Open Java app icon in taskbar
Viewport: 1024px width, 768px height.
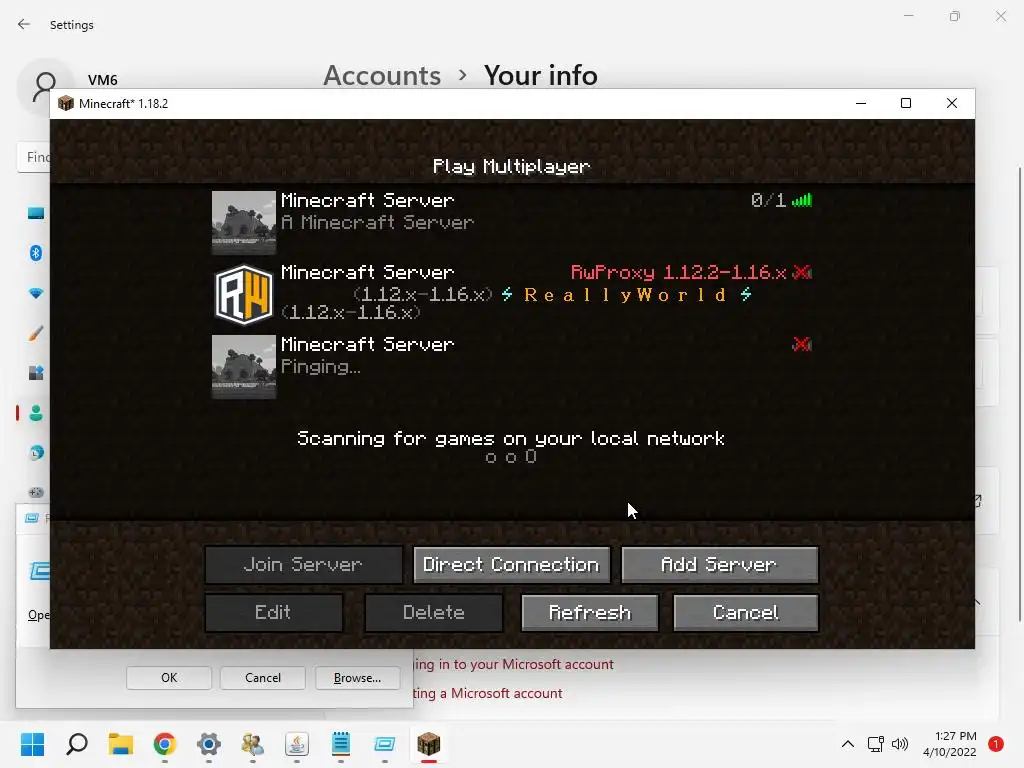tap(296, 744)
